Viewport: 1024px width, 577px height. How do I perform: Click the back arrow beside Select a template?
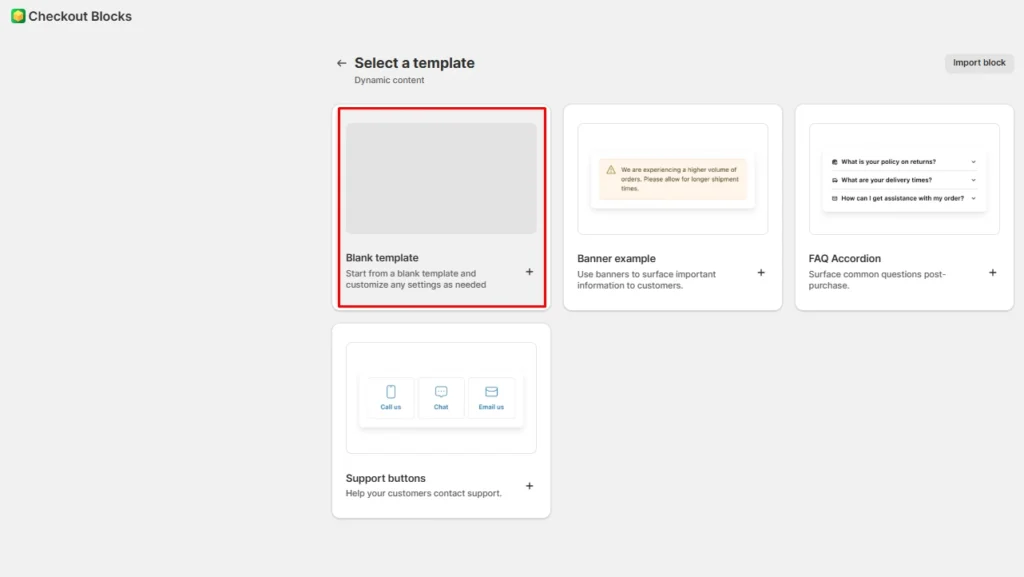pyautogui.click(x=341, y=62)
